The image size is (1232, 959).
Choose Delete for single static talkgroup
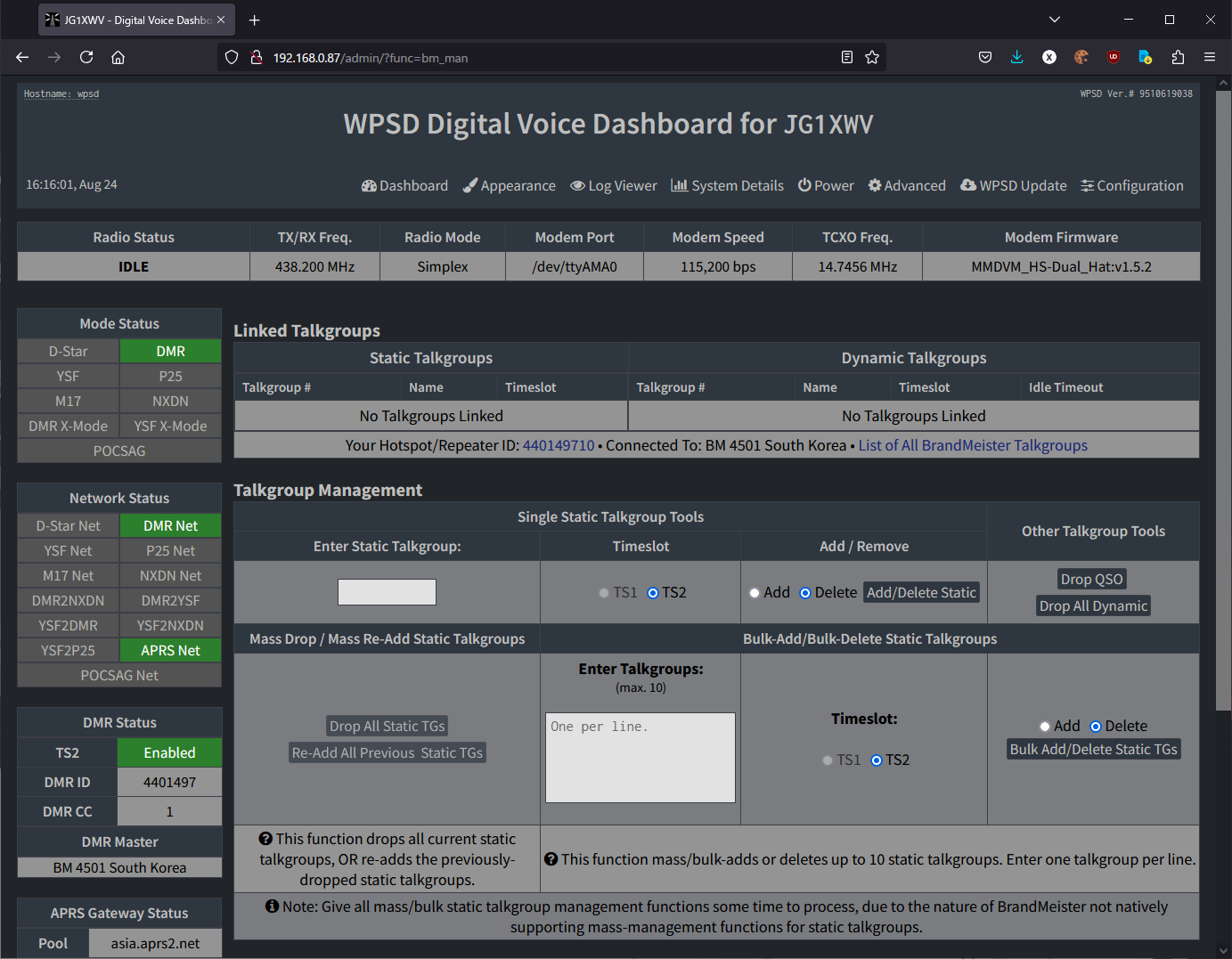coord(805,593)
